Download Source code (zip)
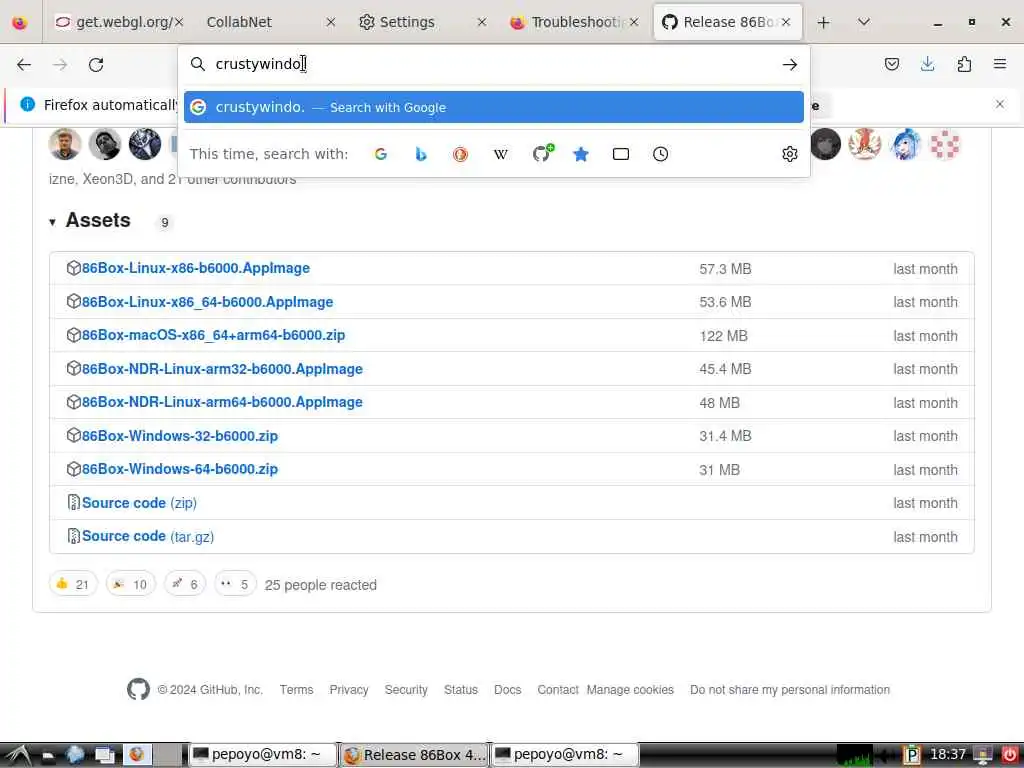The image size is (1024, 768). [139, 503]
